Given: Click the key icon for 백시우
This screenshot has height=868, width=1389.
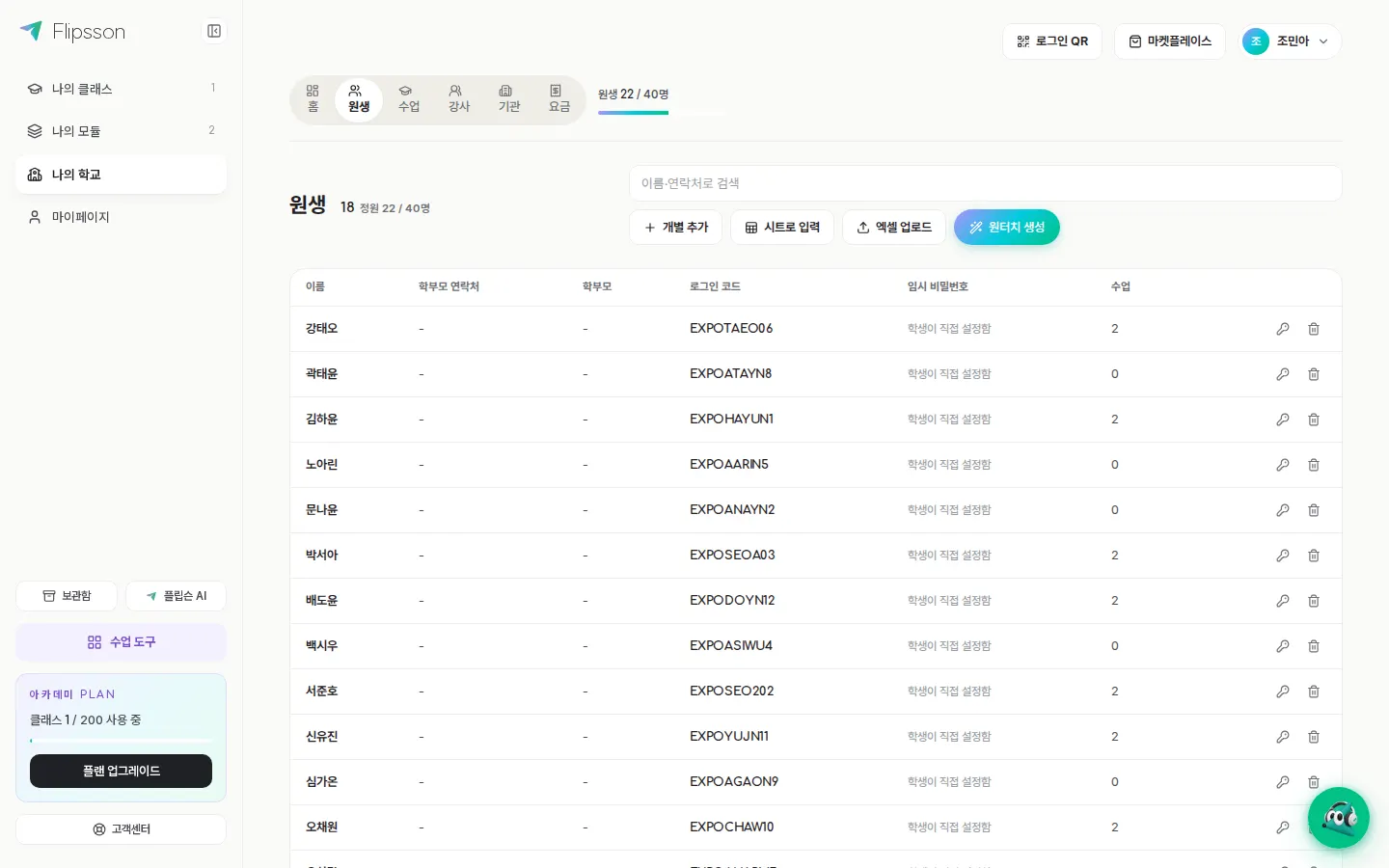Looking at the screenshot, I should click(x=1283, y=646).
